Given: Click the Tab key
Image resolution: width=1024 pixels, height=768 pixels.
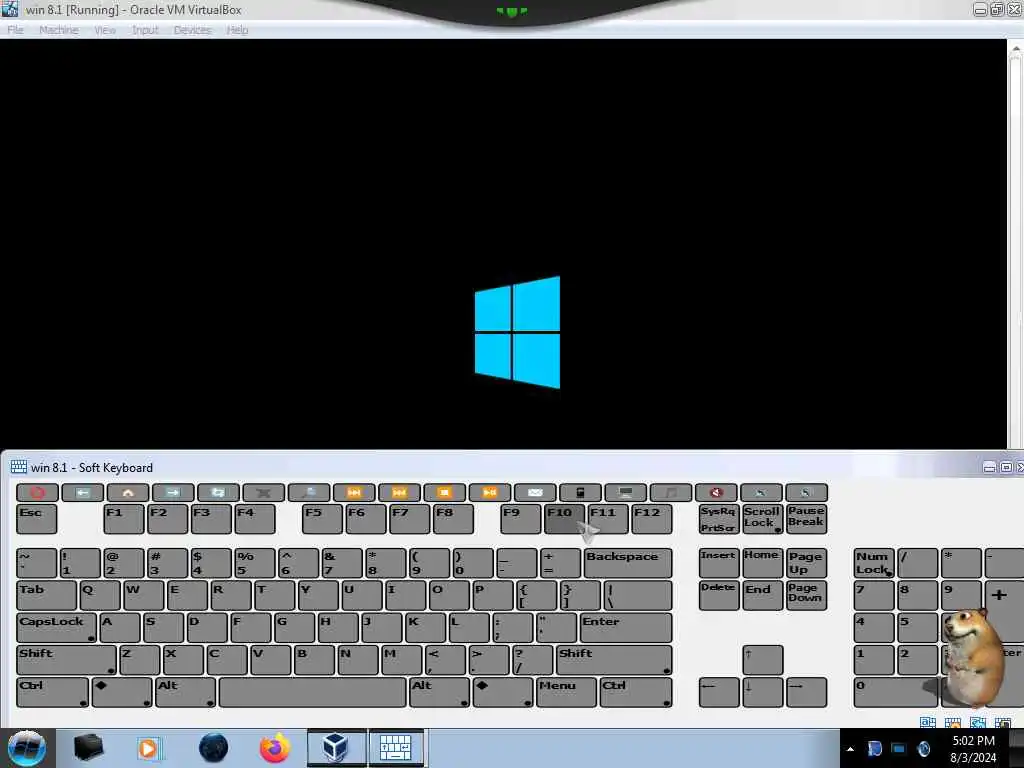Looking at the screenshot, I should pyautogui.click(x=46, y=596).
